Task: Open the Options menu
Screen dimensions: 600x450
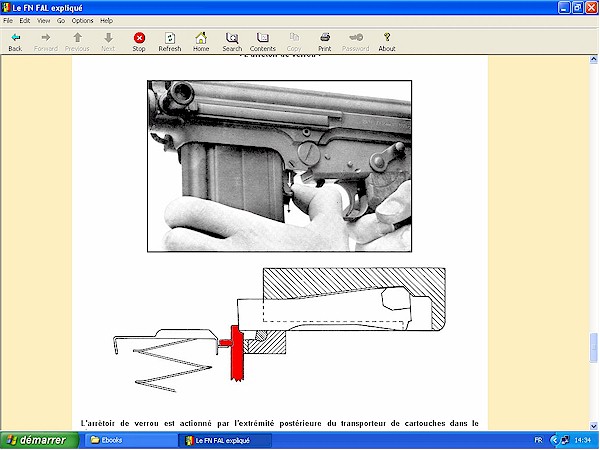Action: 82,21
